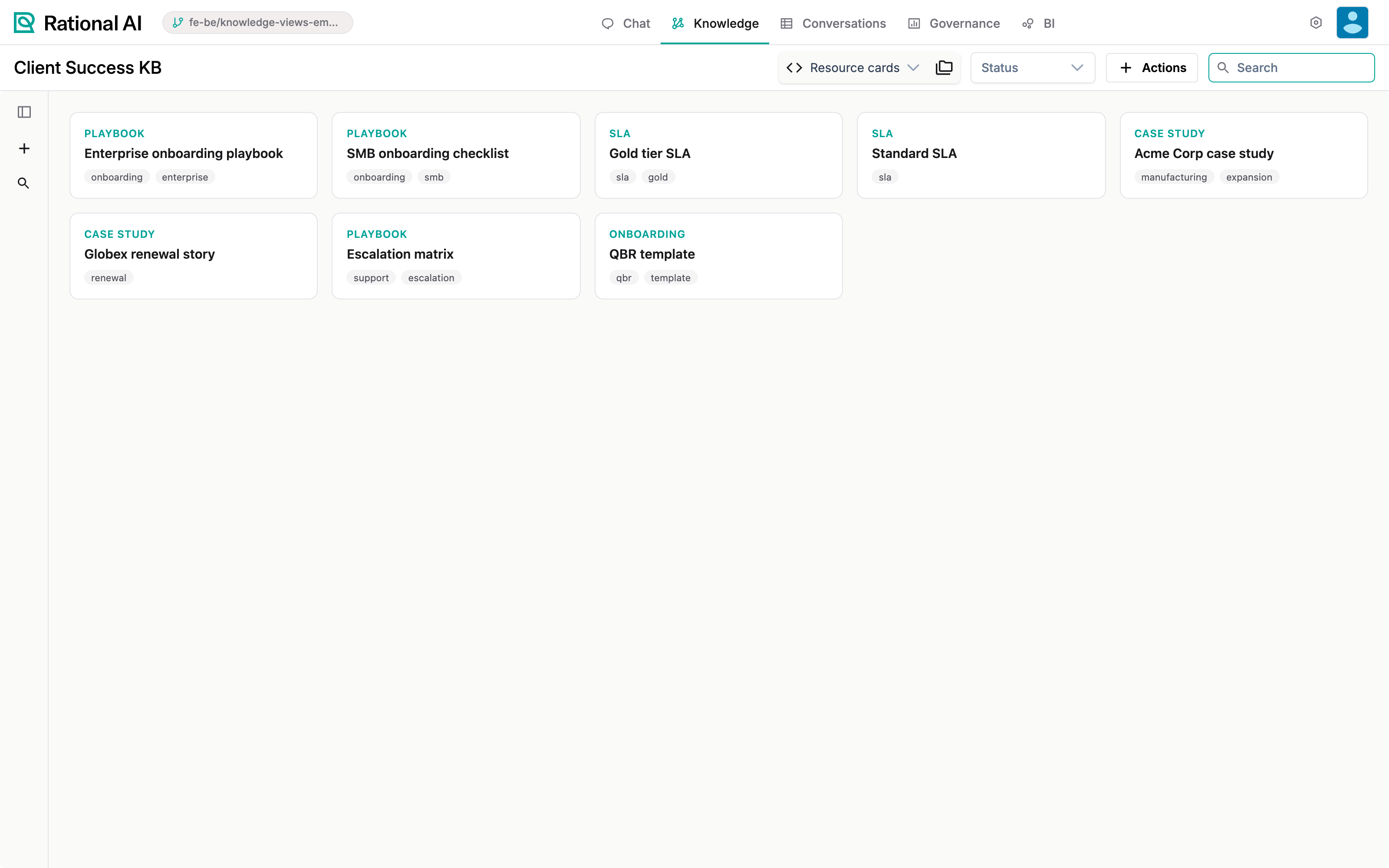The image size is (1389, 868).
Task: Open the Escalation matrix card
Action: pos(456,256)
